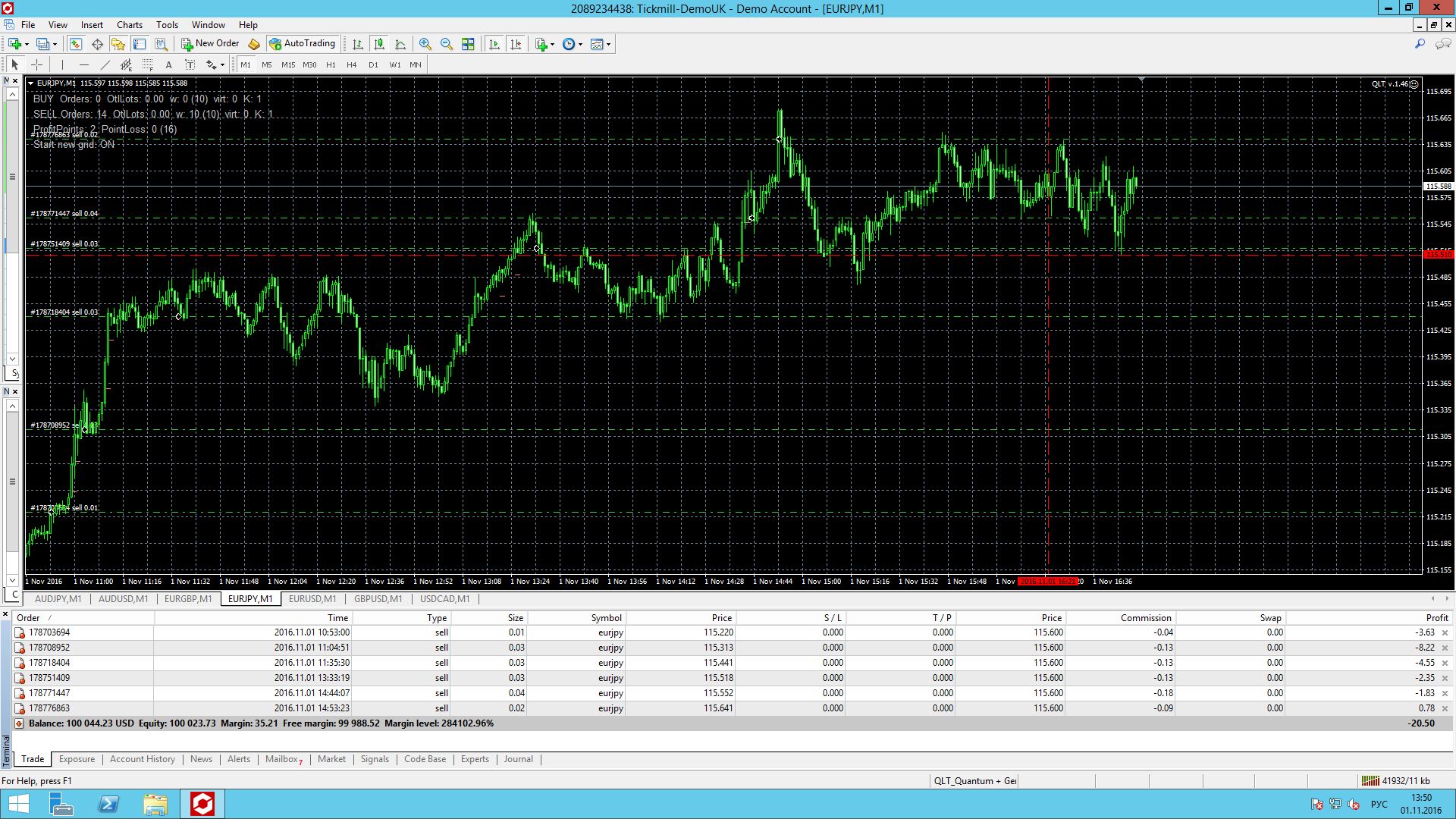Screen dimensions: 1456x819
Task: Open the Journal terminal tab
Action: point(519,759)
